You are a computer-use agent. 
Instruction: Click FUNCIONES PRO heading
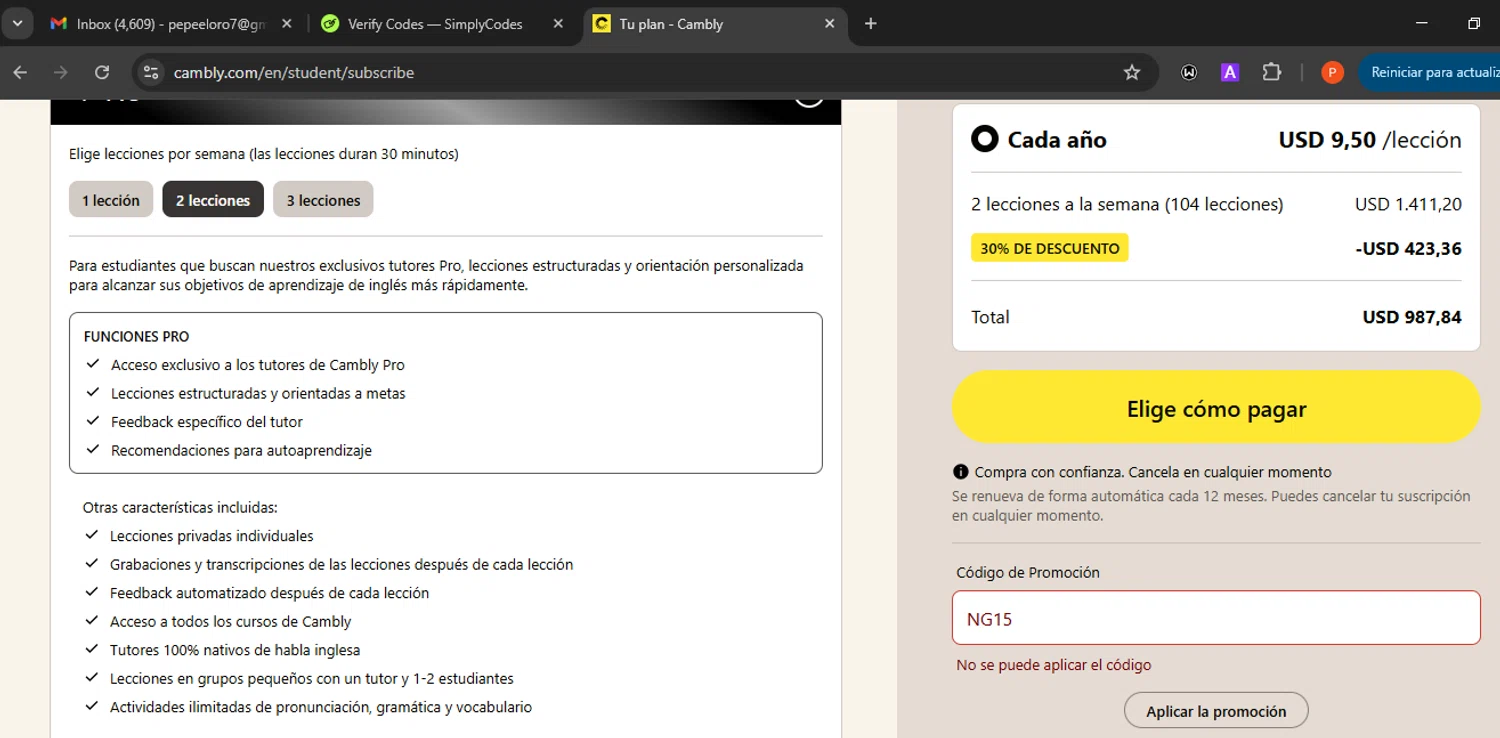(136, 337)
